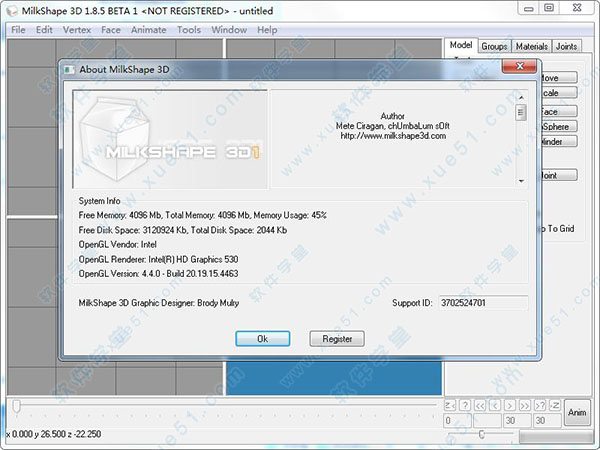Click the Register button
Image resolution: width=600 pixels, height=450 pixels.
tap(337, 339)
